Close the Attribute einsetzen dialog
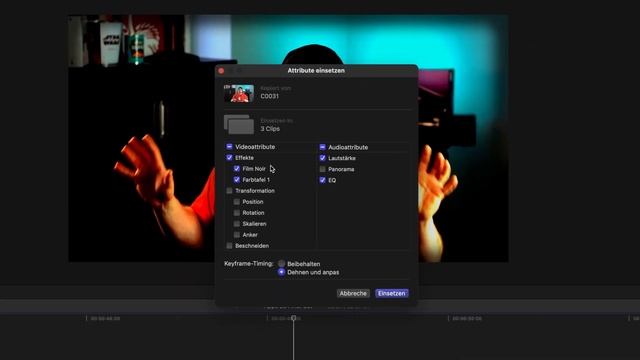This screenshot has height=360, width=640. point(221,71)
